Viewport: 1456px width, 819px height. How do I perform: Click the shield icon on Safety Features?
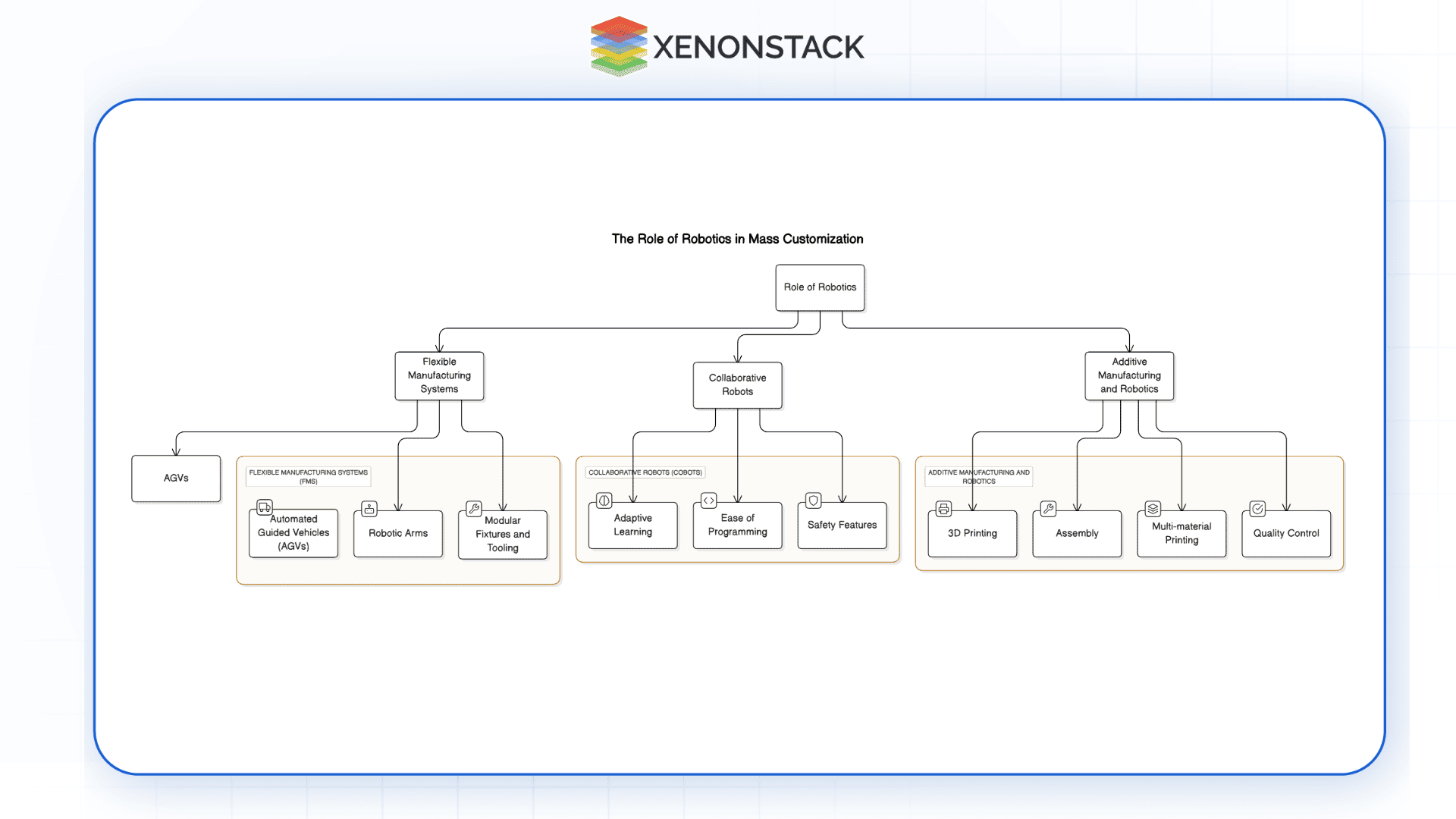click(x=814, y=500)
